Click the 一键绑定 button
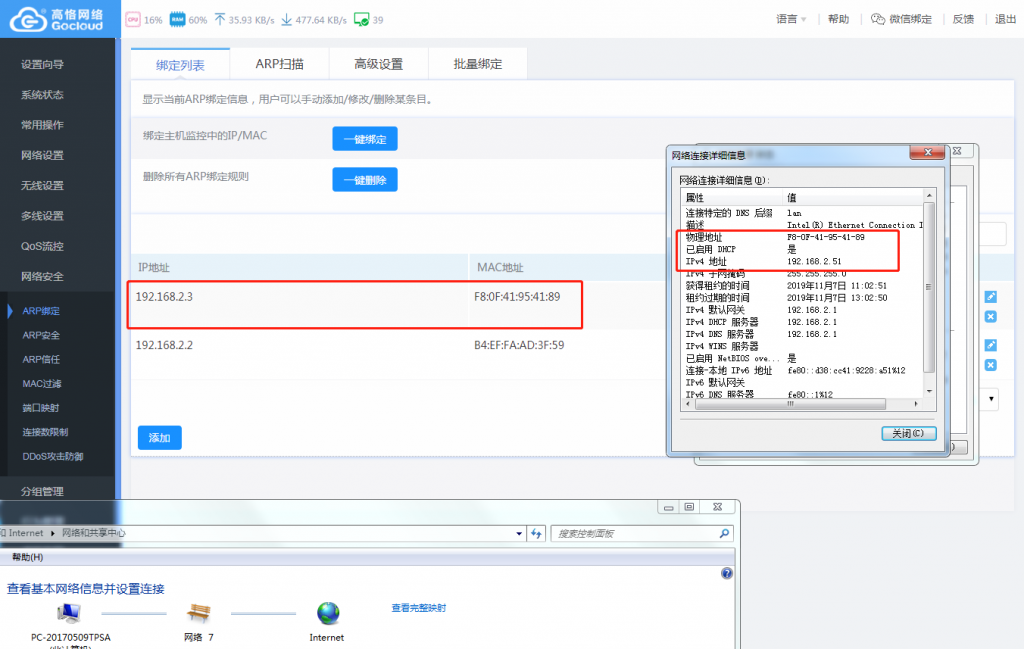Viewport: 1024px width, 649px height. point(365,139)
